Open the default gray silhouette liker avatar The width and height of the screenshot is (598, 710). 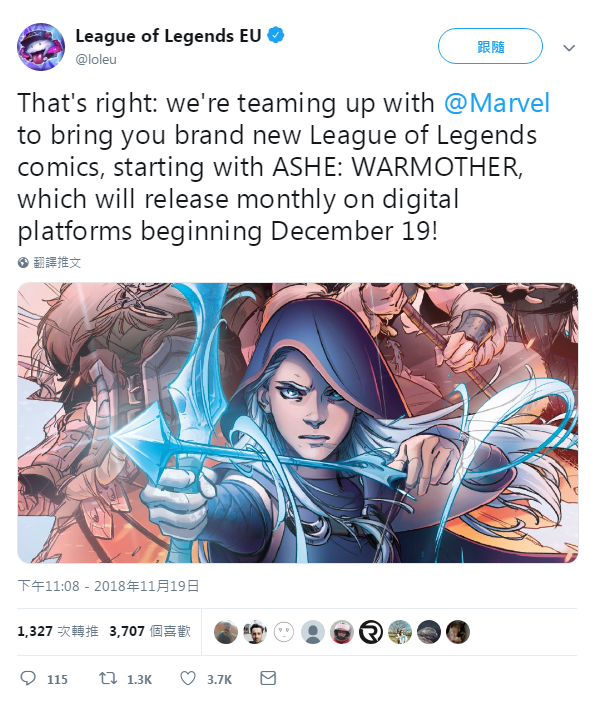tap(313, 632)
